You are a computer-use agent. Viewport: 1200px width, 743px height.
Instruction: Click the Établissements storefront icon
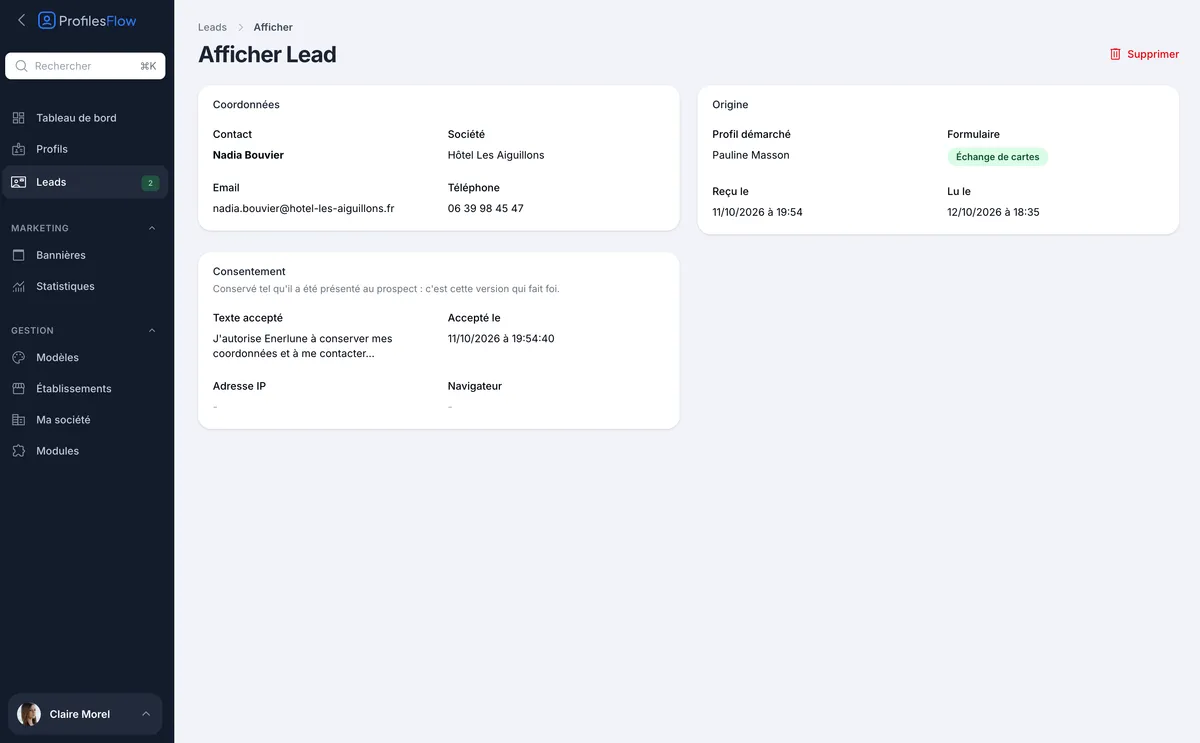[18, 388]
